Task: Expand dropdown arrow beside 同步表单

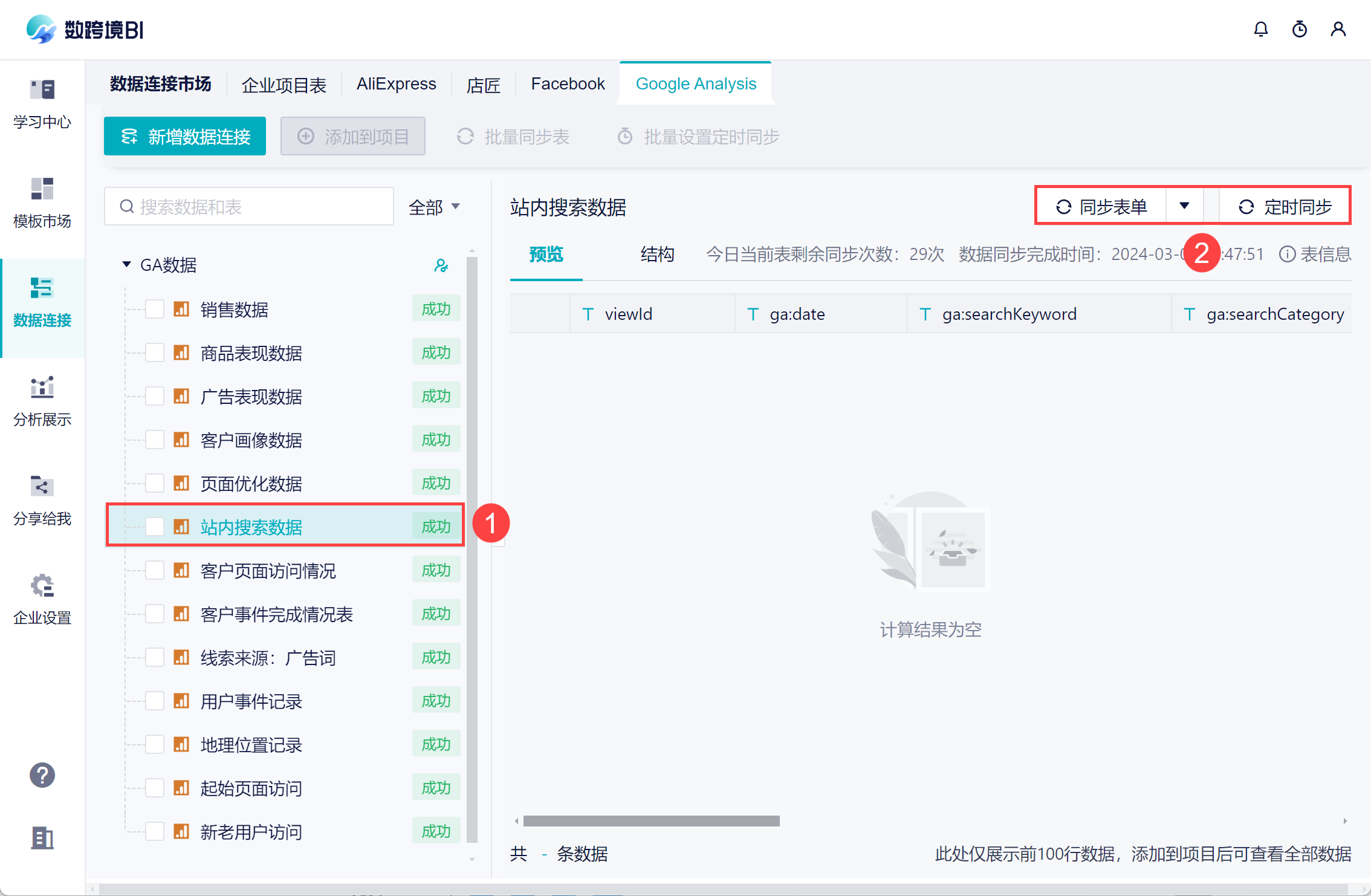Action: click(x=1184, y=206)
